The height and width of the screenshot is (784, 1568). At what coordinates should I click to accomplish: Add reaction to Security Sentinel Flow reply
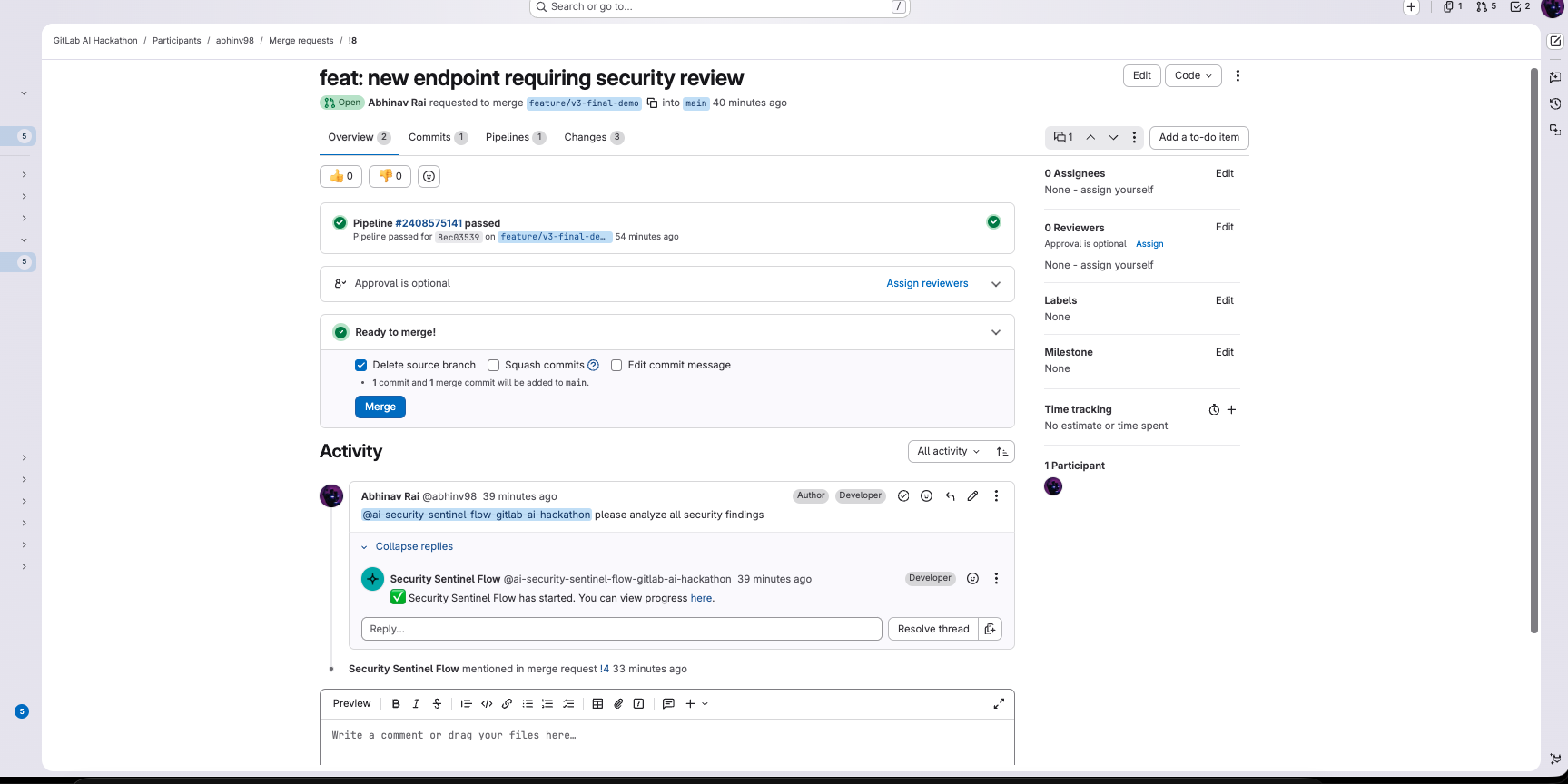[972, 578]
